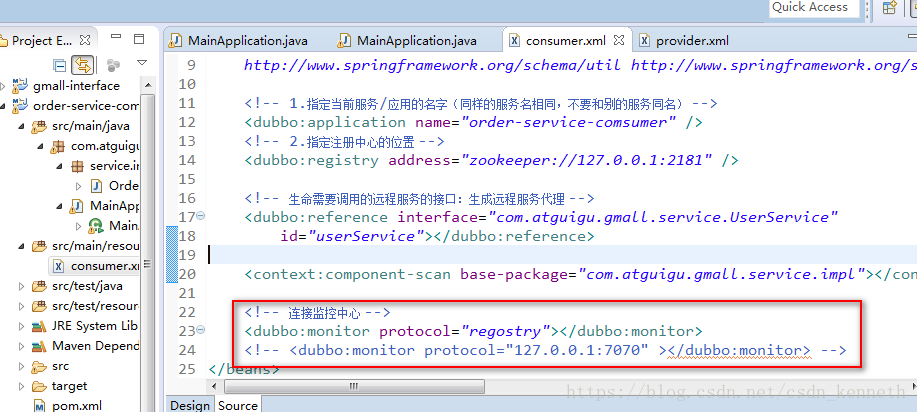Collapse the MainApp file node in tree
917x412 pixels.
(x=60, y=206)
